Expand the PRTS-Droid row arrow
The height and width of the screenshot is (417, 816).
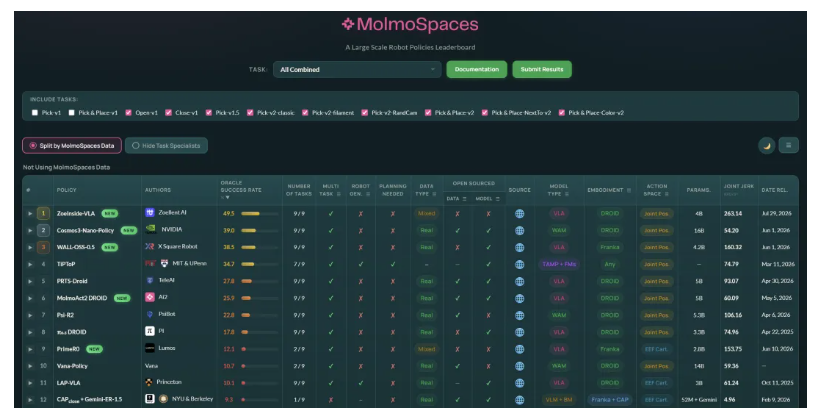tap(30, 281)
